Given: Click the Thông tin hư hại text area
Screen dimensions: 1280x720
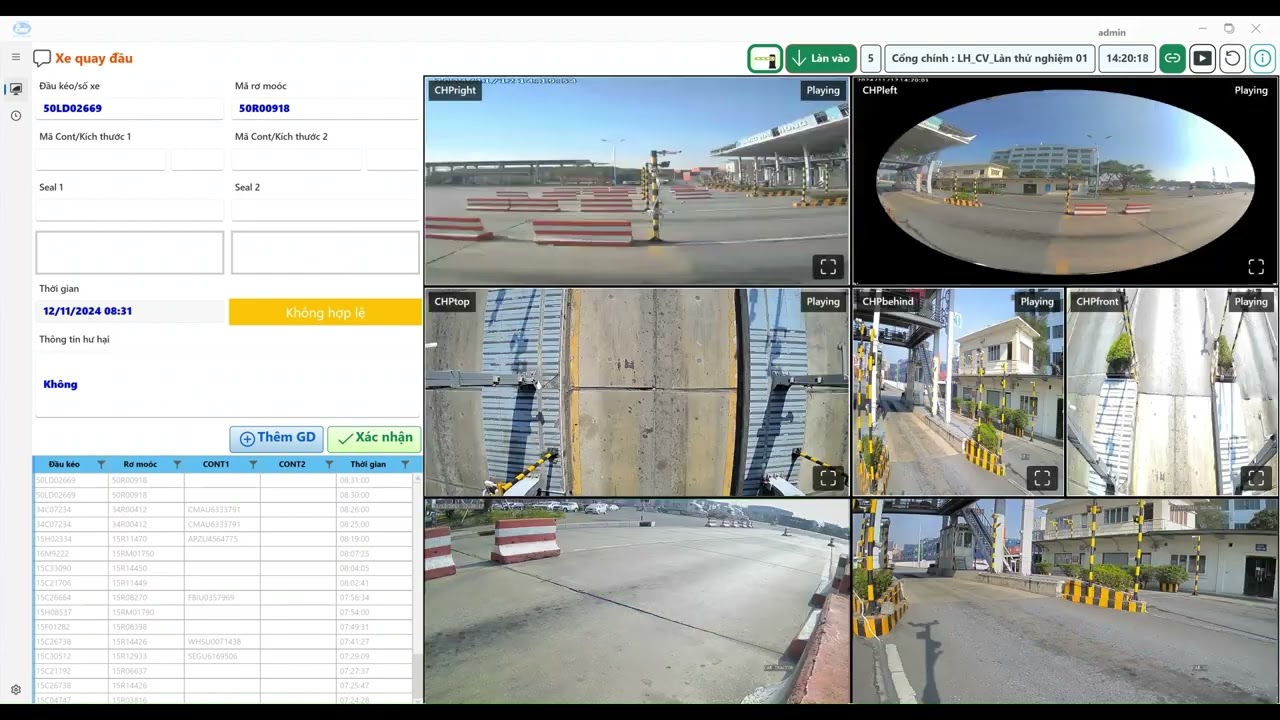Looking at the screenshot, I should pyautogui.click(x=228, y=384).
